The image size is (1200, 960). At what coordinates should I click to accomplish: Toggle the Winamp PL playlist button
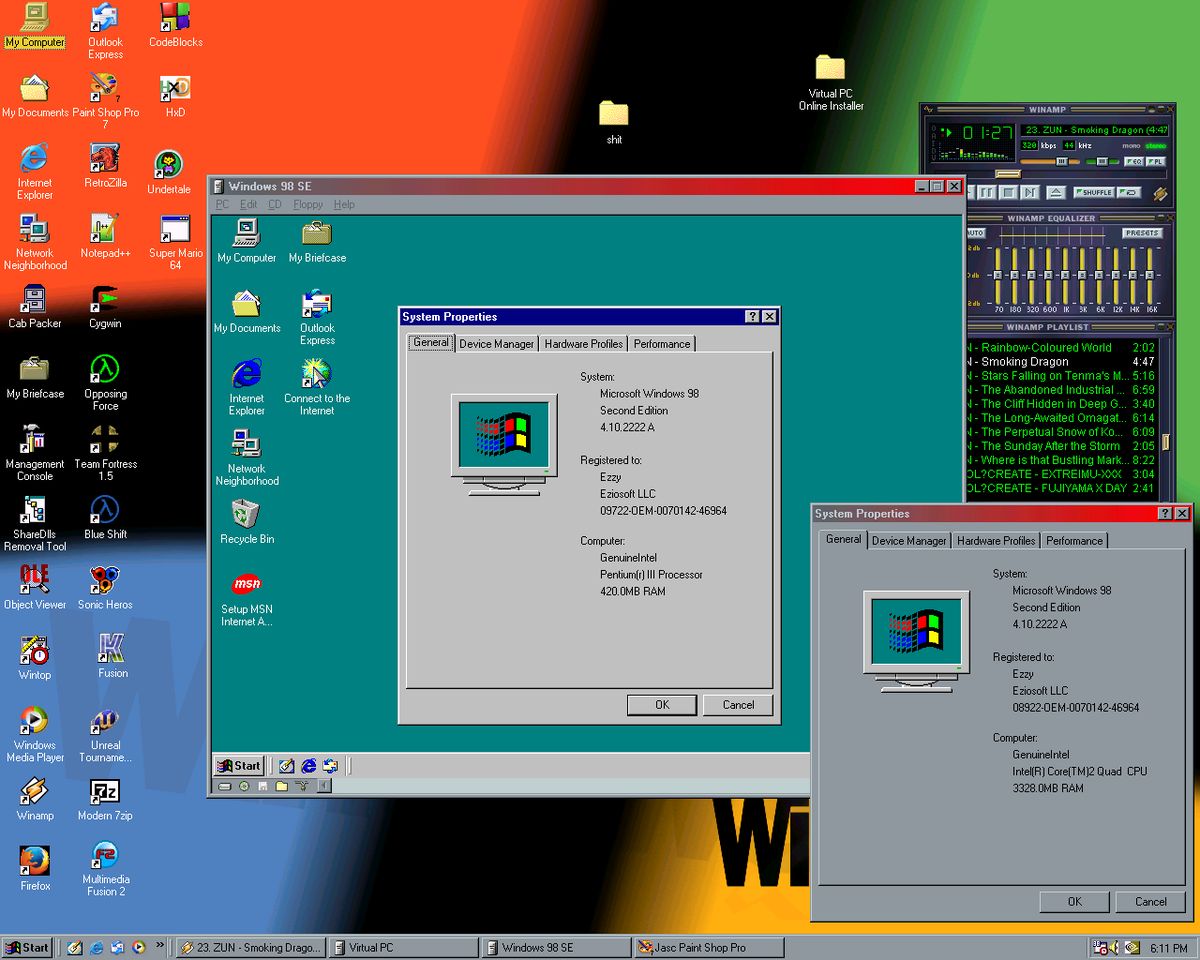(1155, 161)
